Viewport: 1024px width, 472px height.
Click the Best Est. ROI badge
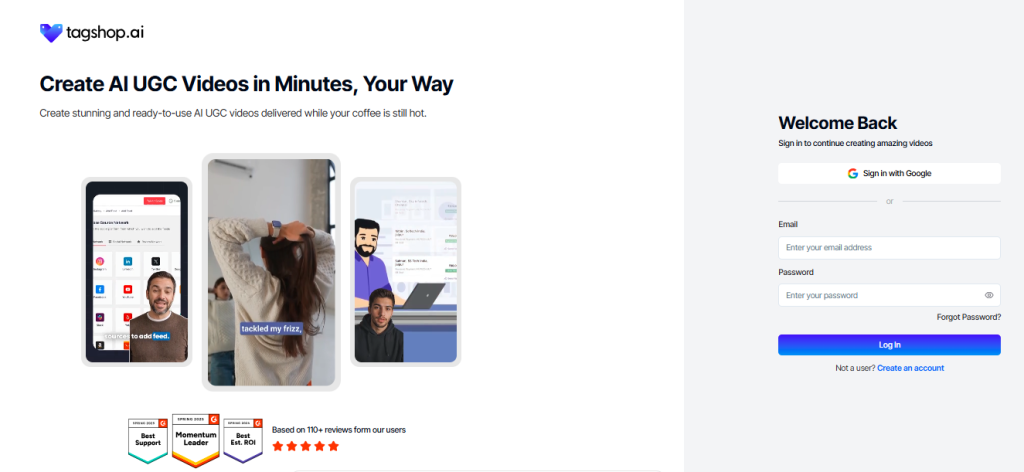click(x=243, y=441)
